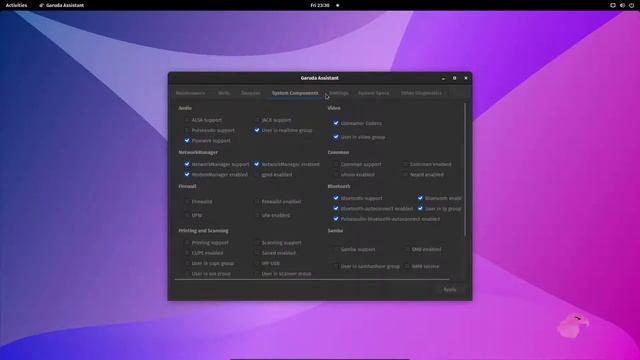Screen dimensions: 640x360
Task: Open the Activities overview
Action: 16,5
